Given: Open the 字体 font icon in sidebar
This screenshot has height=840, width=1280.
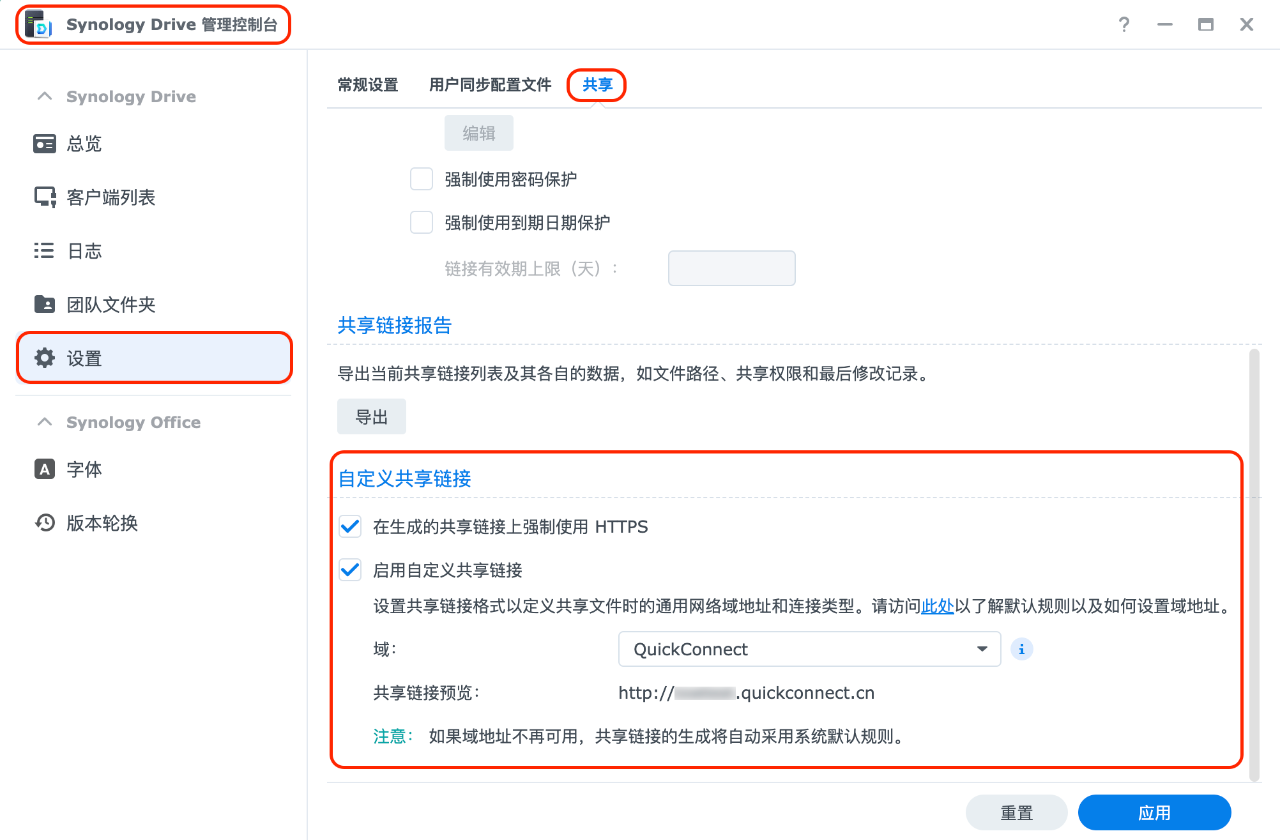Looking at the screenshot, I should click(44, 469).
